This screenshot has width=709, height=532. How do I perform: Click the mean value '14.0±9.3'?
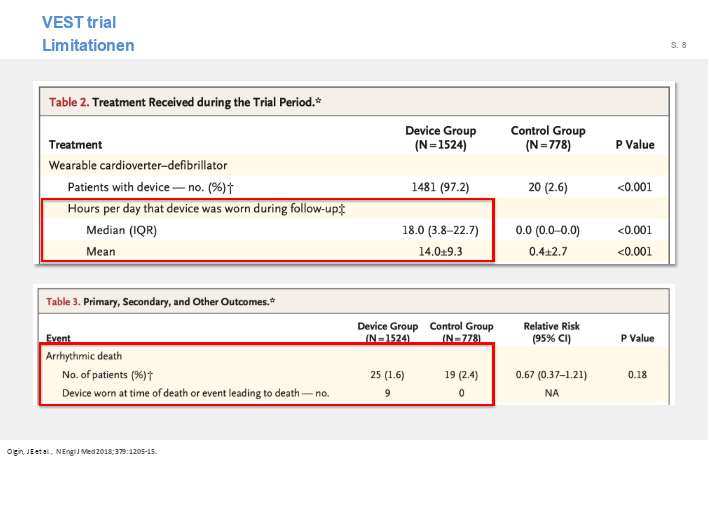click(x=440, y=251)
